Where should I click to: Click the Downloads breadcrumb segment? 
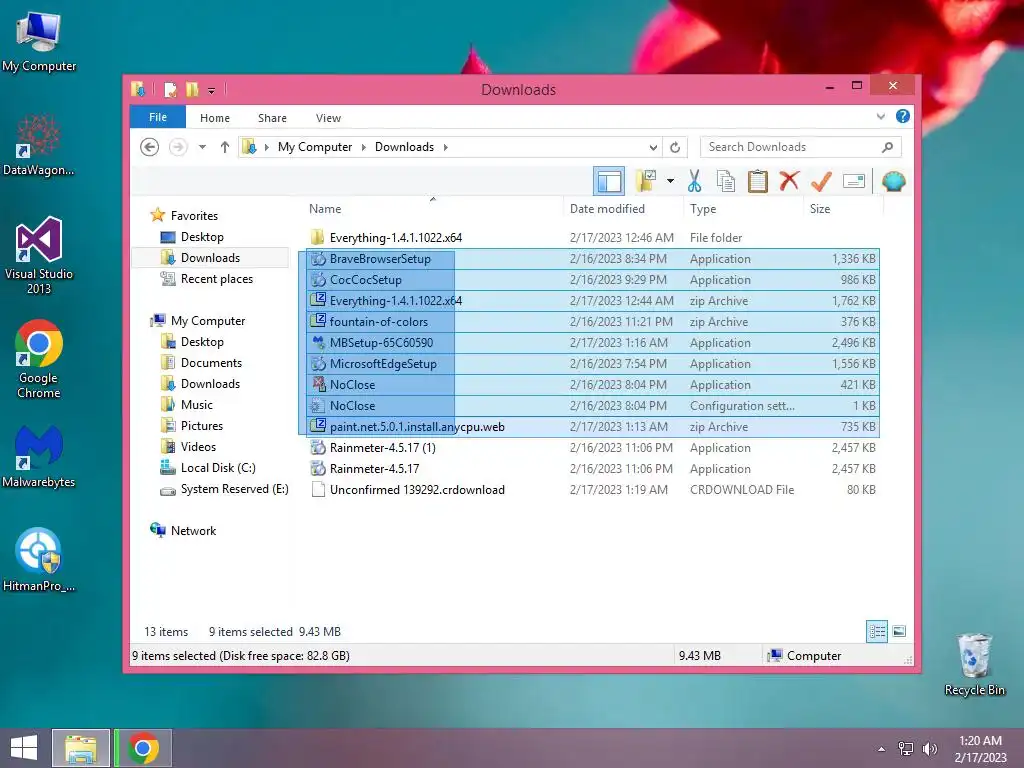[404, 147]
